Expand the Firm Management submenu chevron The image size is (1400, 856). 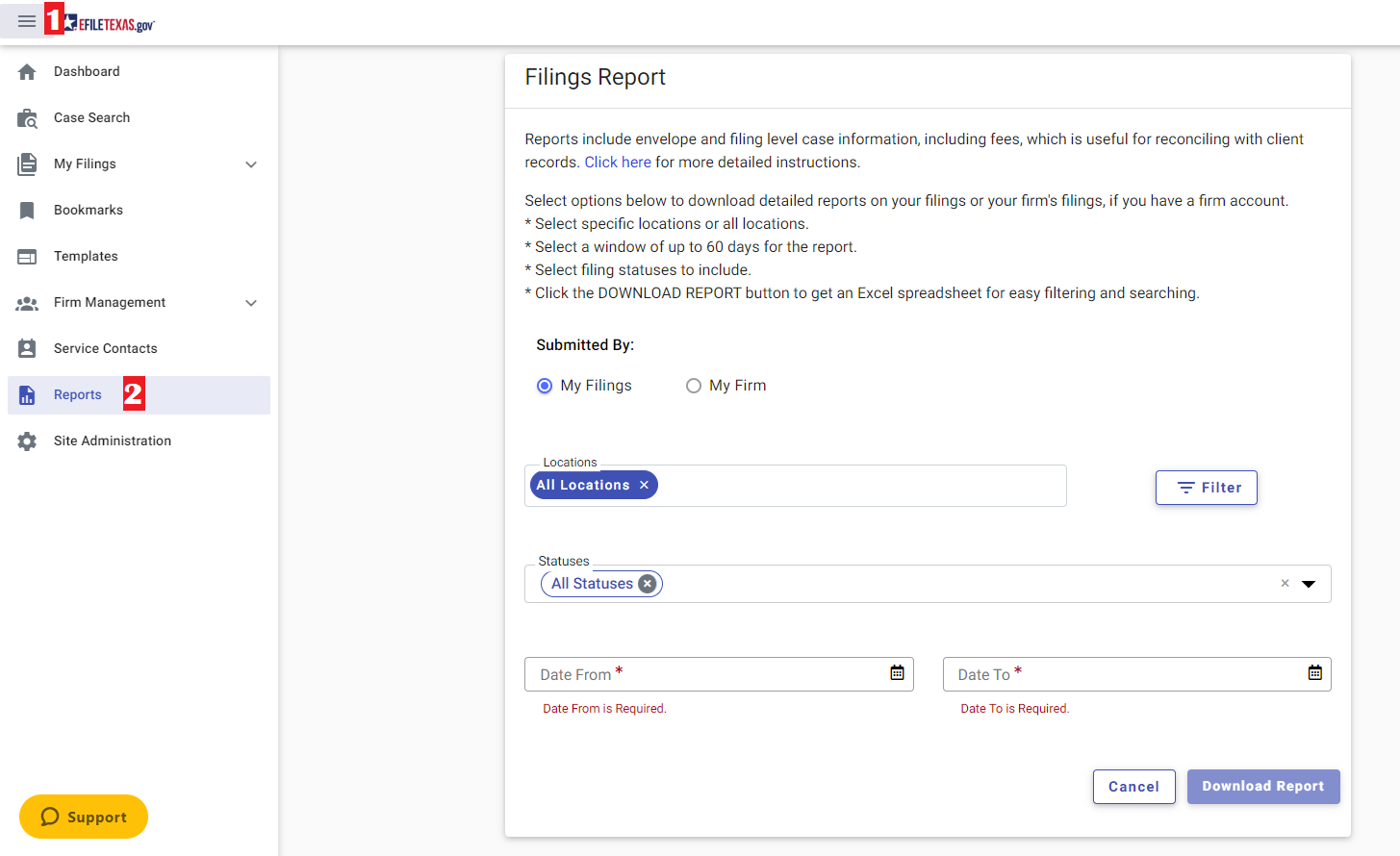pyautogui.click(x=251, y=303)
